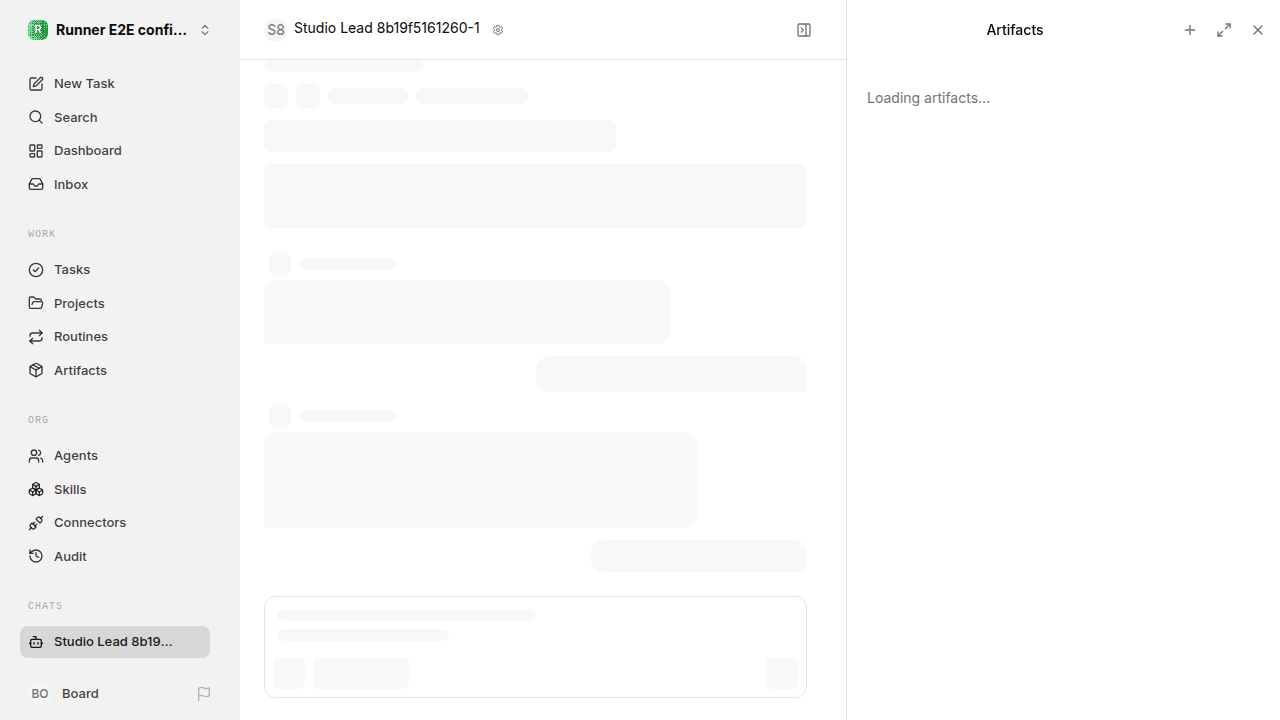Click the Projects folder icon

[36, 303]
